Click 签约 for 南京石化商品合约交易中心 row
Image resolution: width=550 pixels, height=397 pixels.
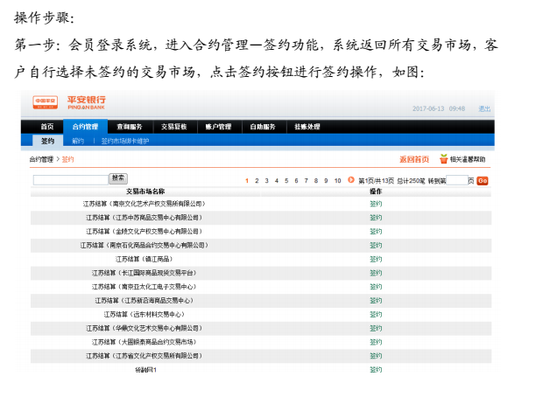(x=376, y=245)
